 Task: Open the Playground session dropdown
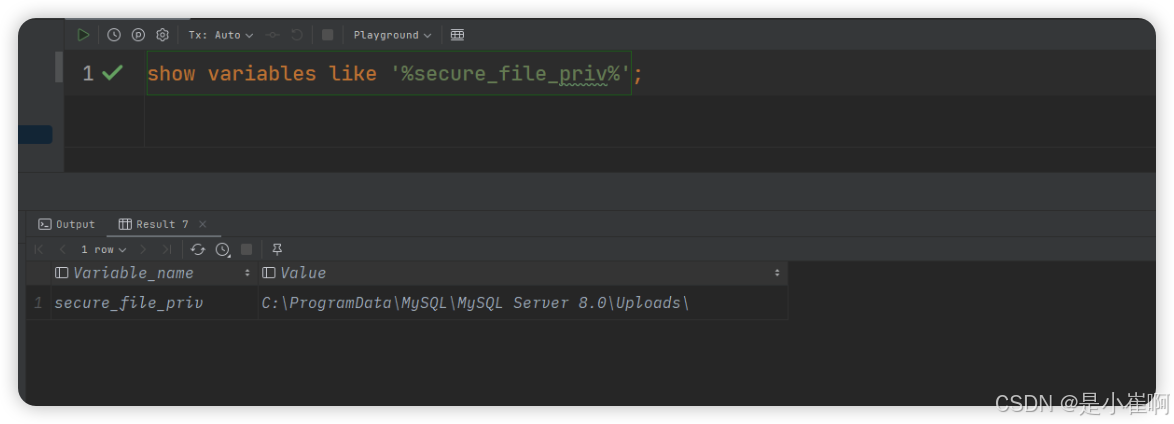392,34
